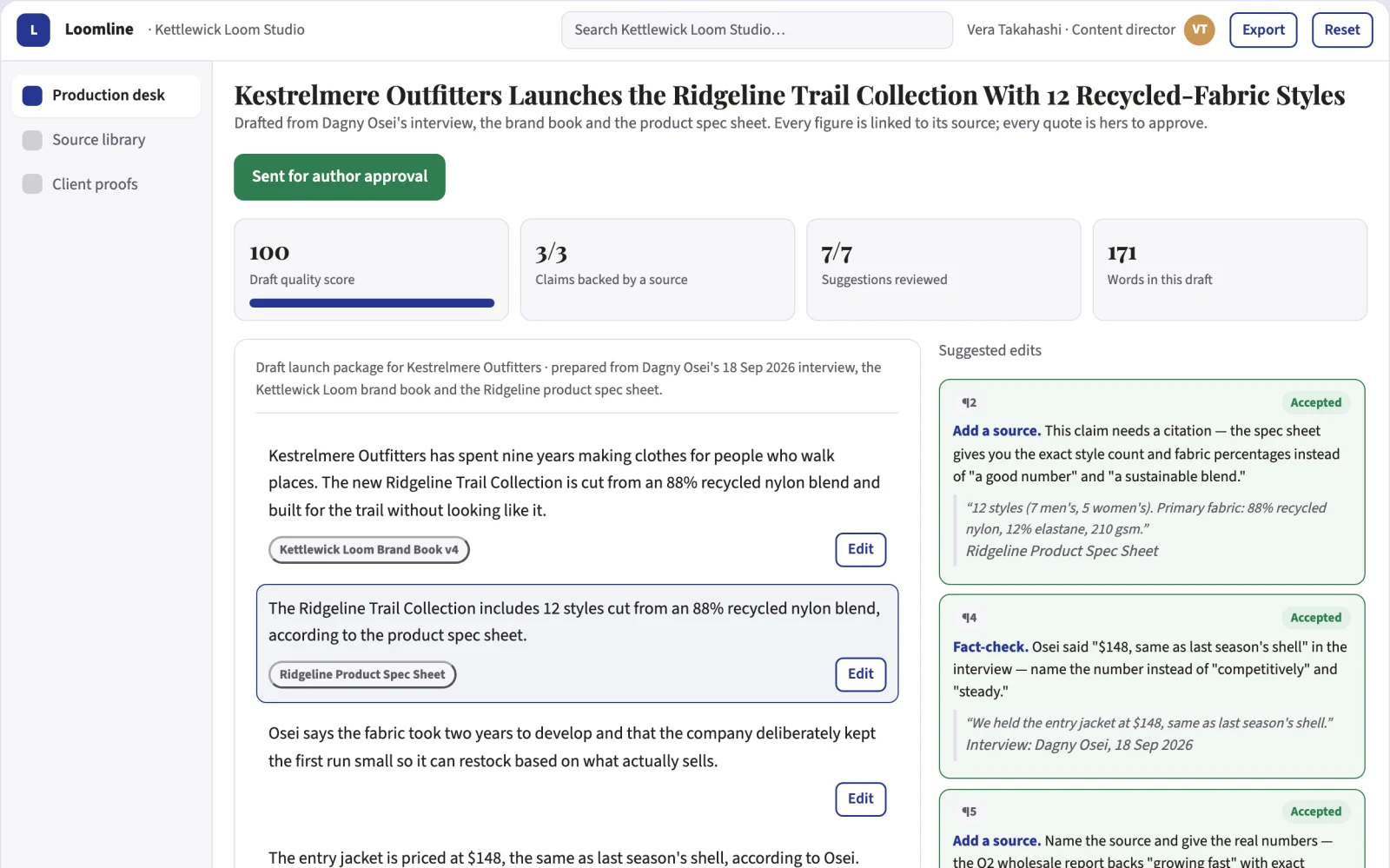Screen dimensions: 1390x868
Task: Open the Production desk section
Action: 106,96
